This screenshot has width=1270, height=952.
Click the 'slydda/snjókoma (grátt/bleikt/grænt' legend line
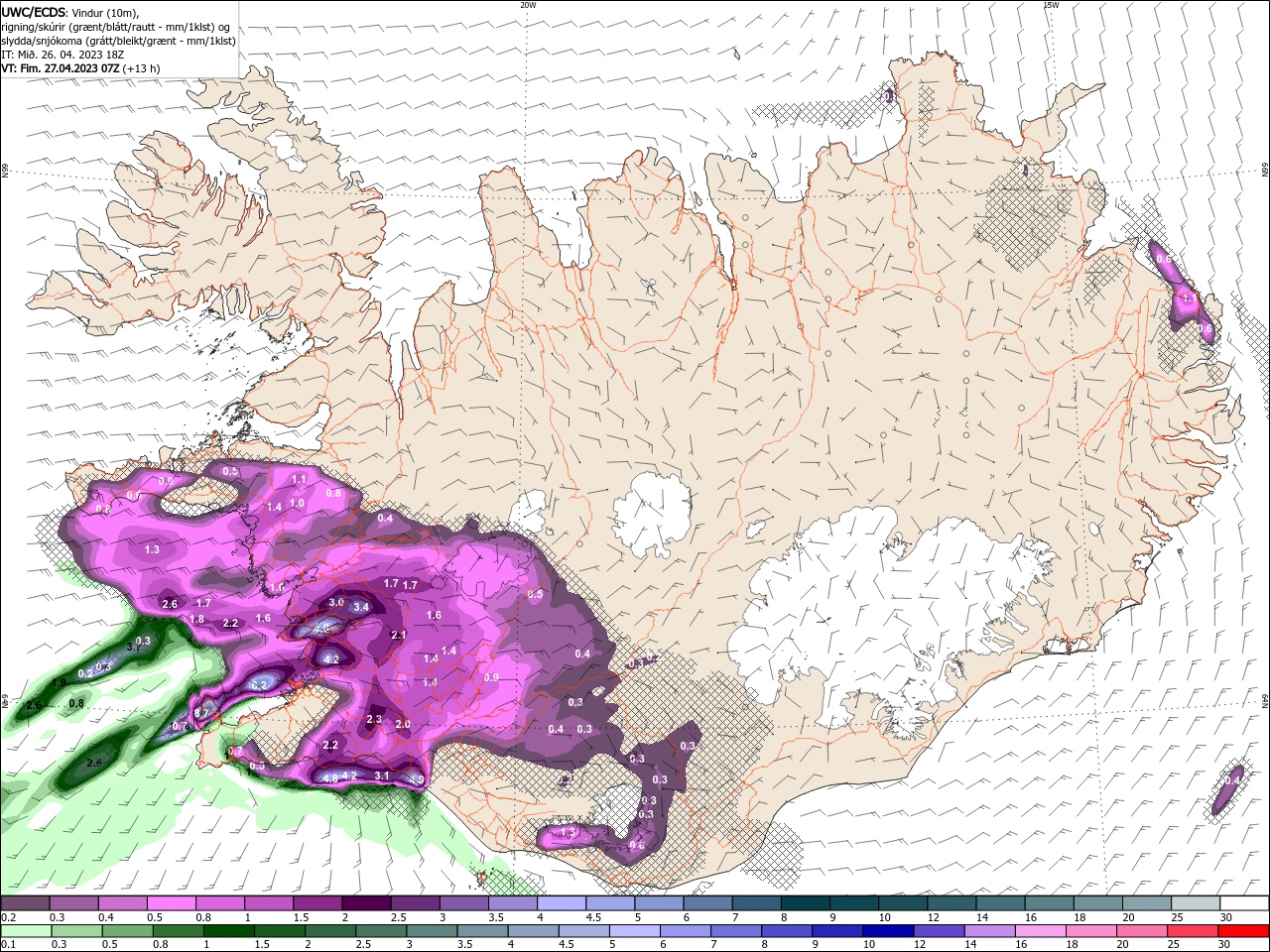118,41
